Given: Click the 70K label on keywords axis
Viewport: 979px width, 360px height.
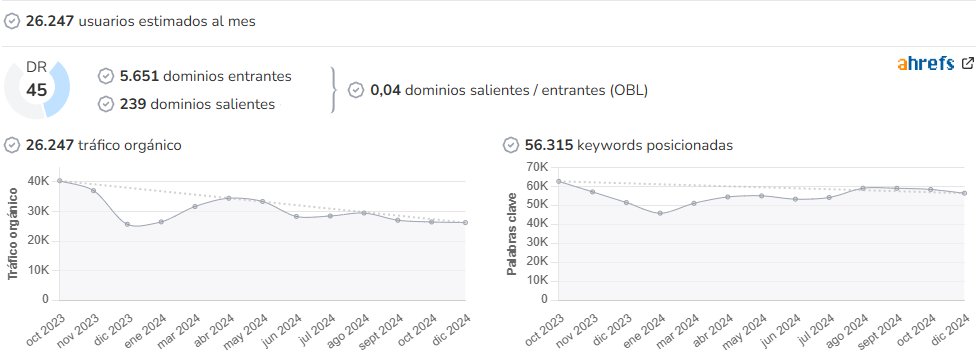Looking at the screenshot, I should pos(537,167).
